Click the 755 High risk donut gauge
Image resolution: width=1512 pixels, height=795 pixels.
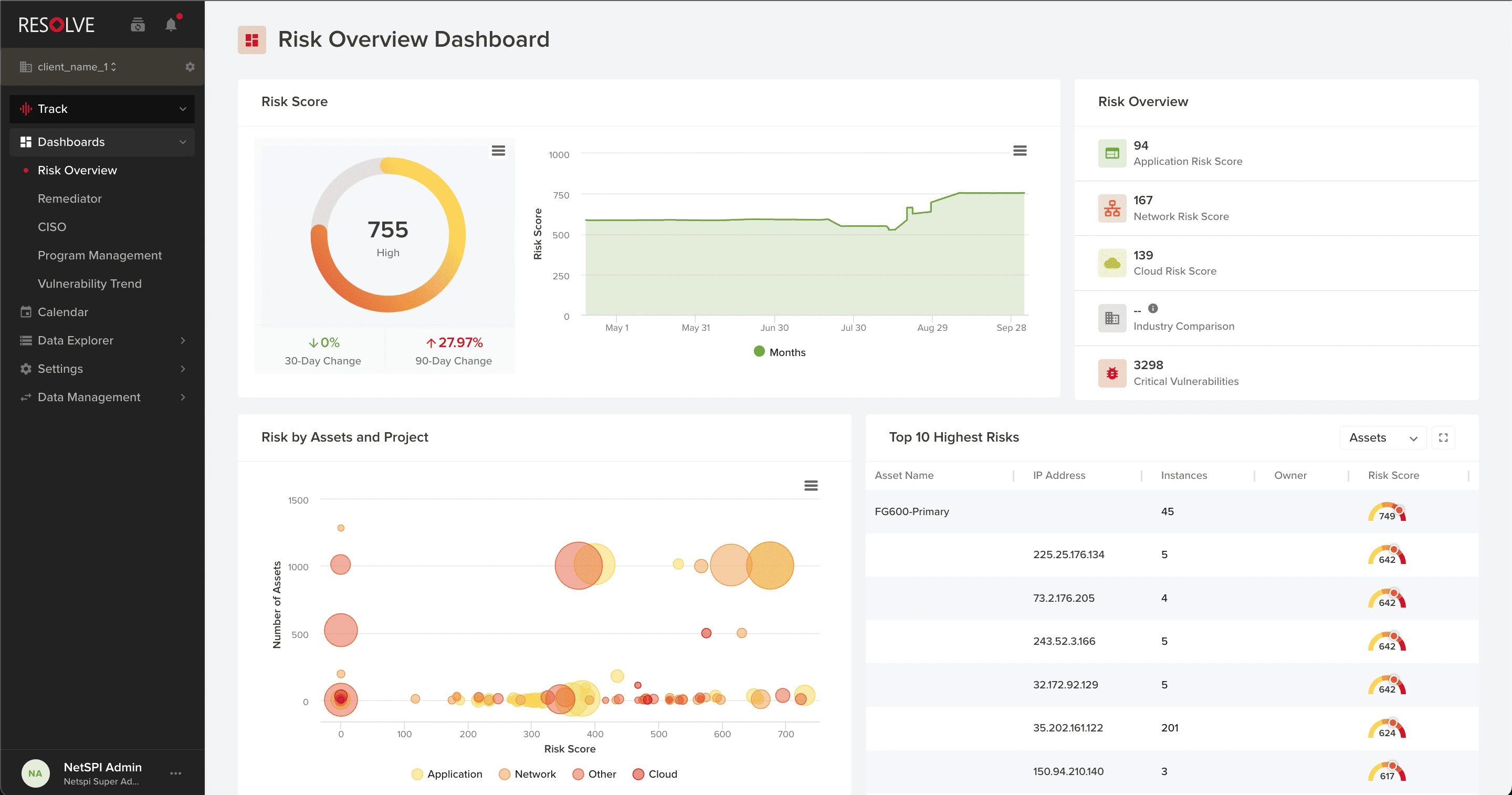click(388, 235)
